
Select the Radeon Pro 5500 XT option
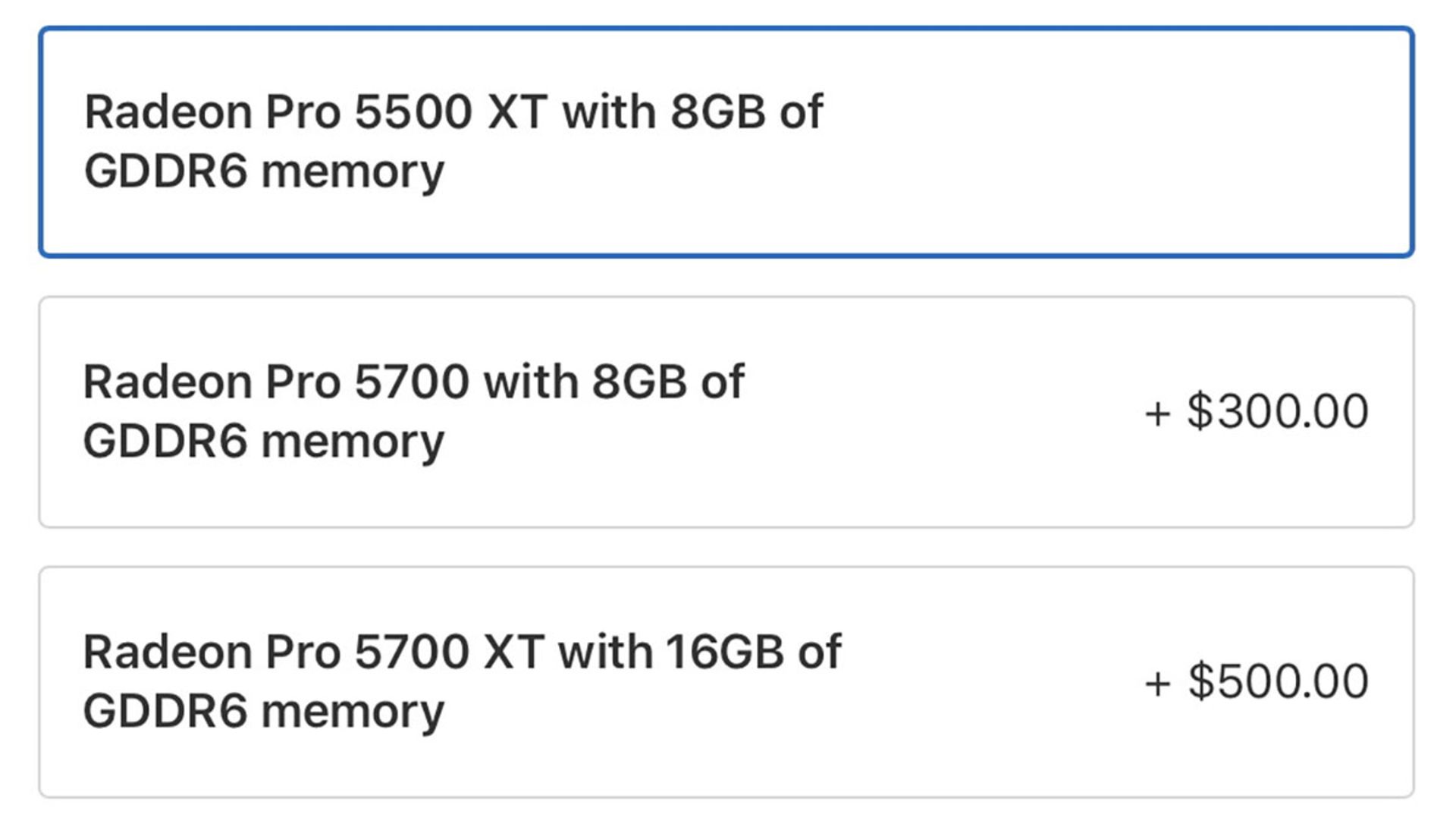click(x=726, y=142)
